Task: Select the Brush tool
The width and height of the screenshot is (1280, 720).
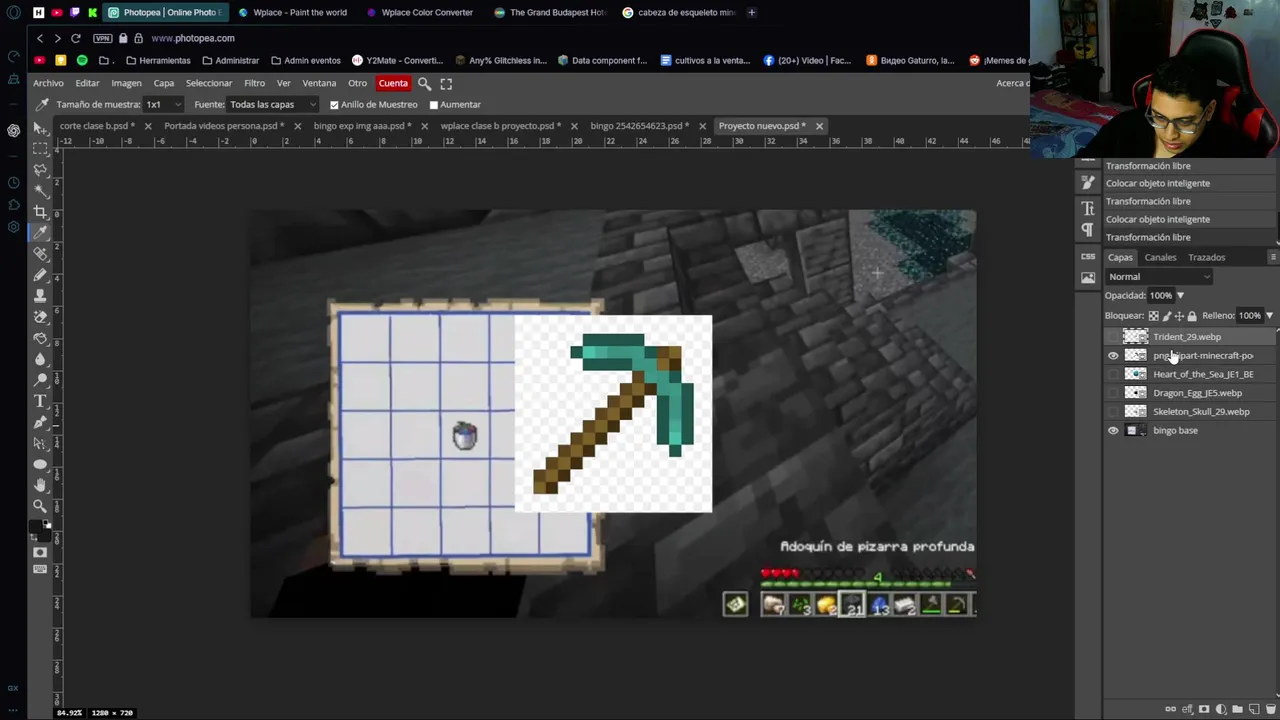Action: point(40,275)
